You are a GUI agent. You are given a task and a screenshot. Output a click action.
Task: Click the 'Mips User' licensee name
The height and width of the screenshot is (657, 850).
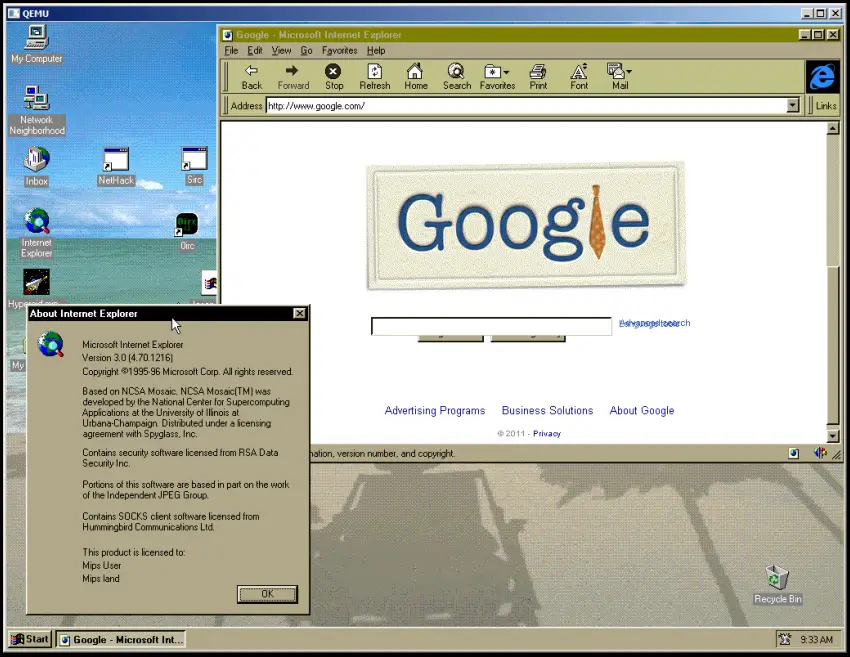(x=101, y=565)
